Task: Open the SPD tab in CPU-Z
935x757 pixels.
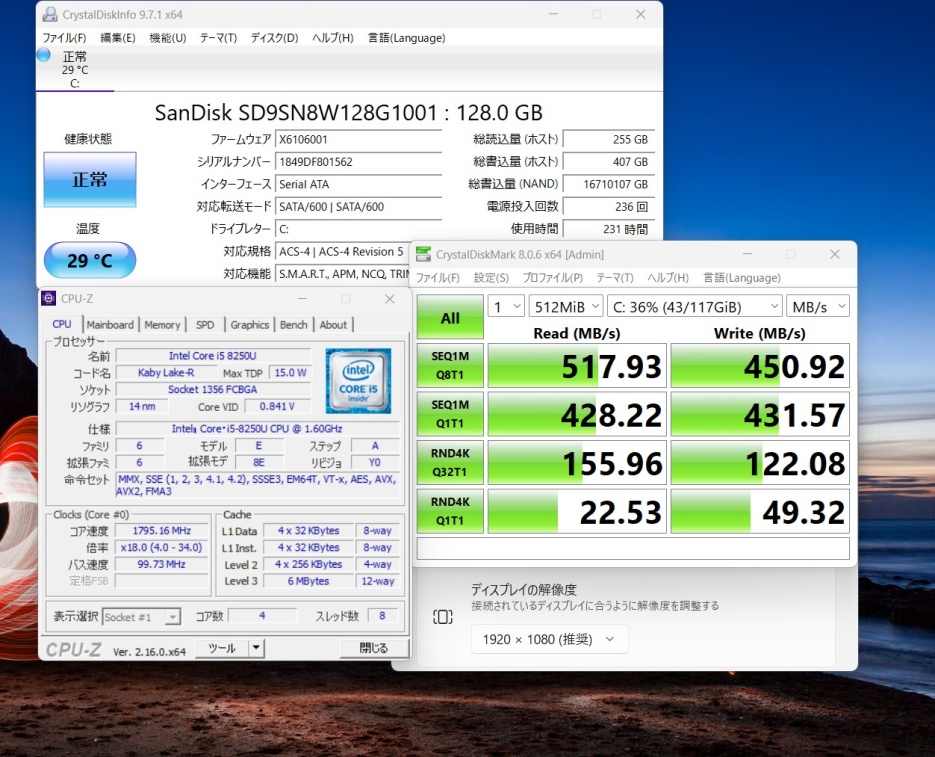Action: tap(205, 325)
